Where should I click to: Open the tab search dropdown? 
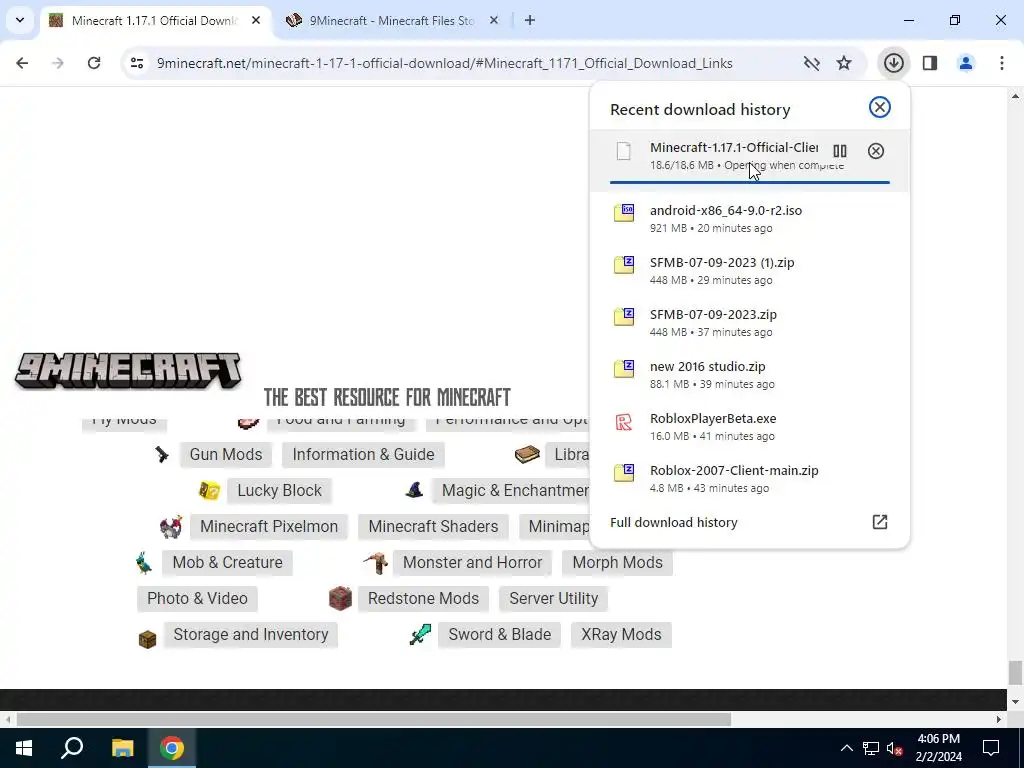click(x=20, y=20)
